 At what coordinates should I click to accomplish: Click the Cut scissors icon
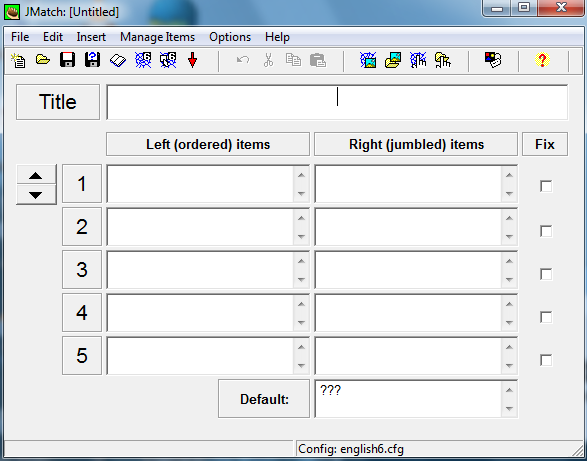[268, 60]
